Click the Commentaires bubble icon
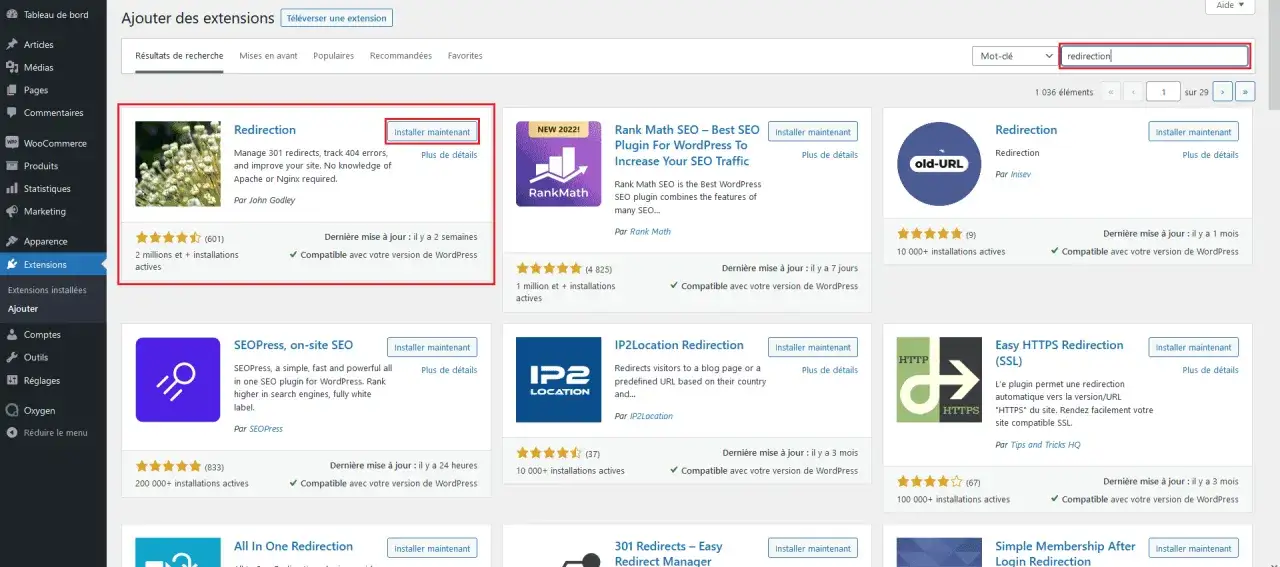 [x=12, y=113]
